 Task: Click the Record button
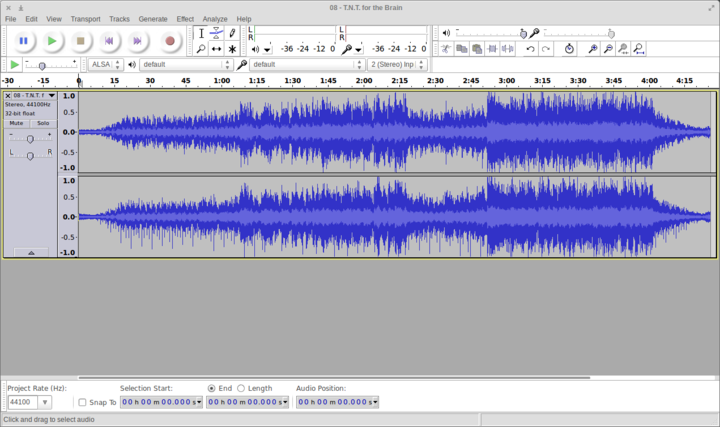coord(169,41)
